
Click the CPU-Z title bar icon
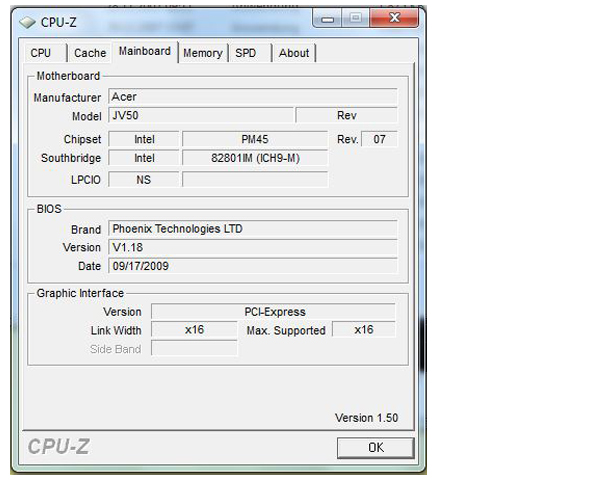27,22
